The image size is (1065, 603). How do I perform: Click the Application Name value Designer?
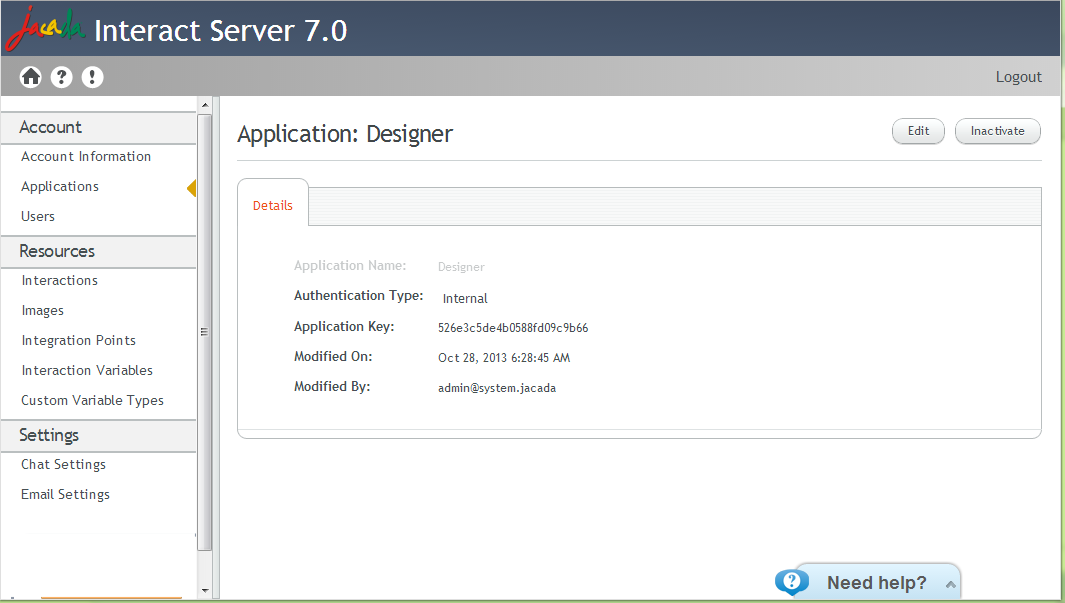pos(461,267)
